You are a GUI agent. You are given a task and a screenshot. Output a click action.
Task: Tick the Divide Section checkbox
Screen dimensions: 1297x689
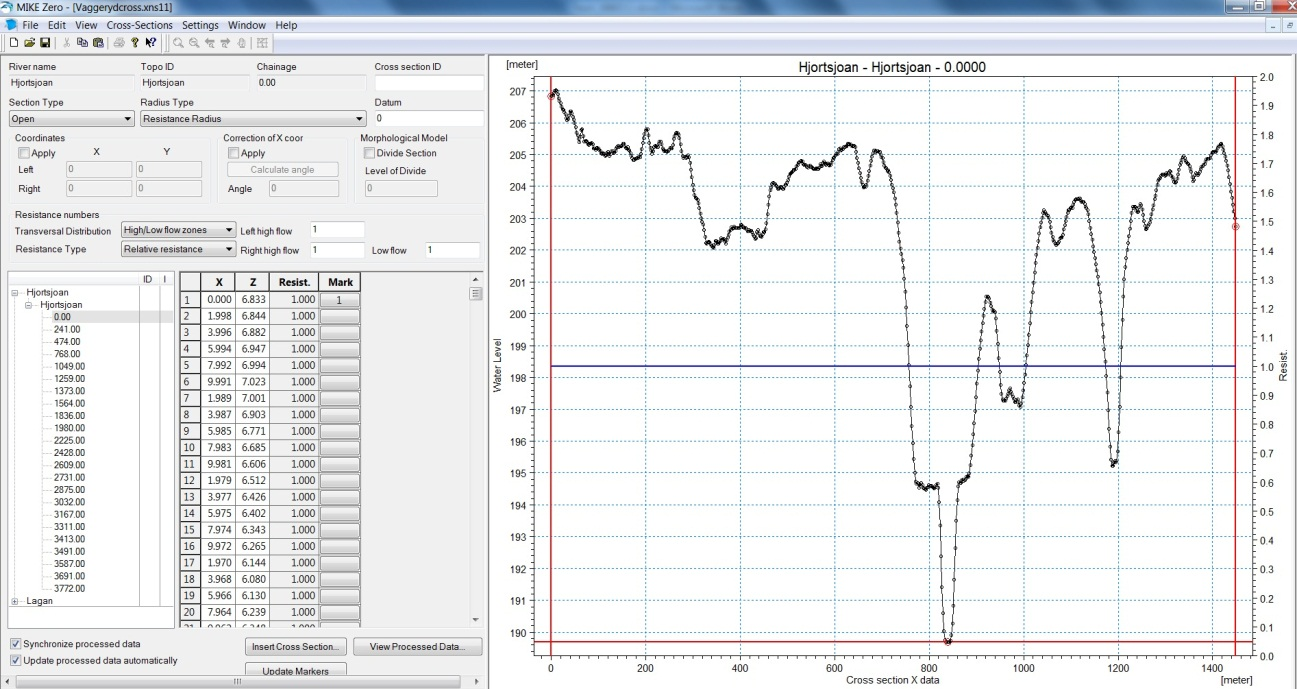(x=370, y=154)
